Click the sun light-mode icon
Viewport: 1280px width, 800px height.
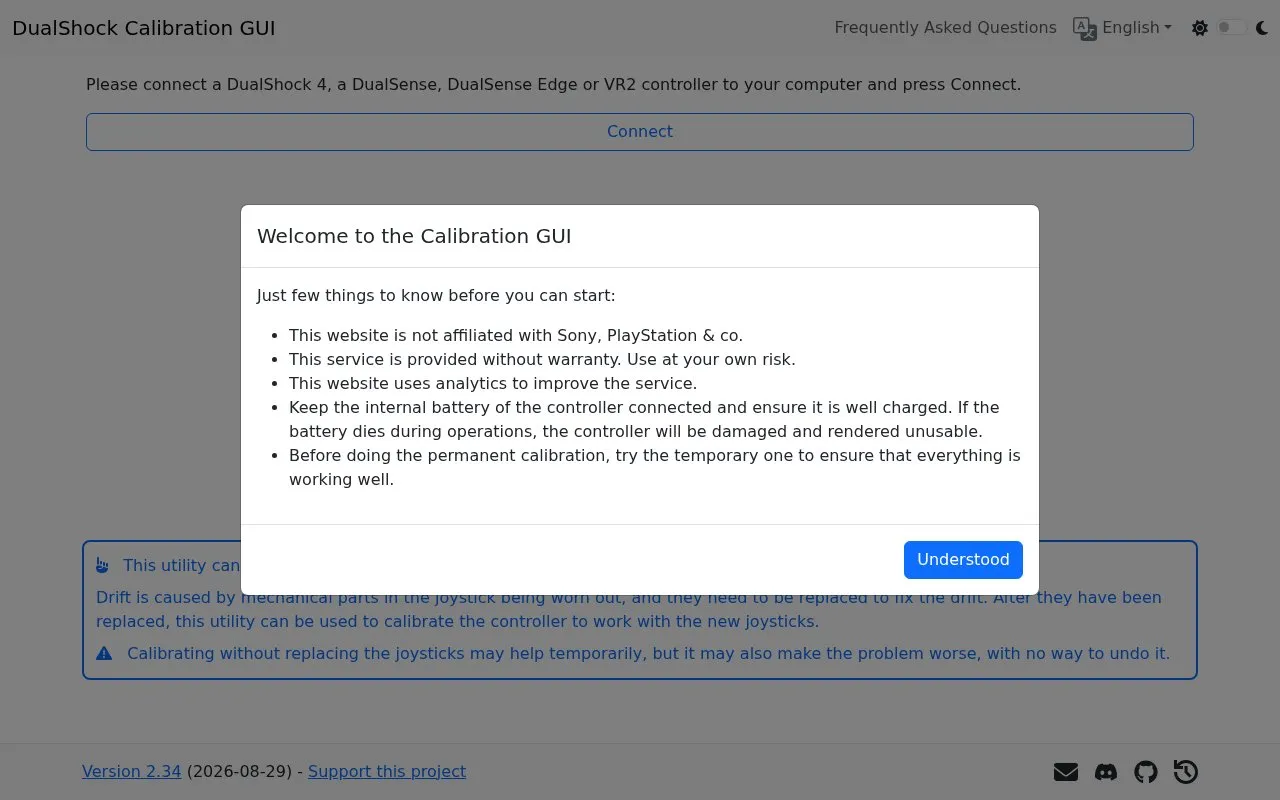pyautogui.click(x=1200, y=28)
